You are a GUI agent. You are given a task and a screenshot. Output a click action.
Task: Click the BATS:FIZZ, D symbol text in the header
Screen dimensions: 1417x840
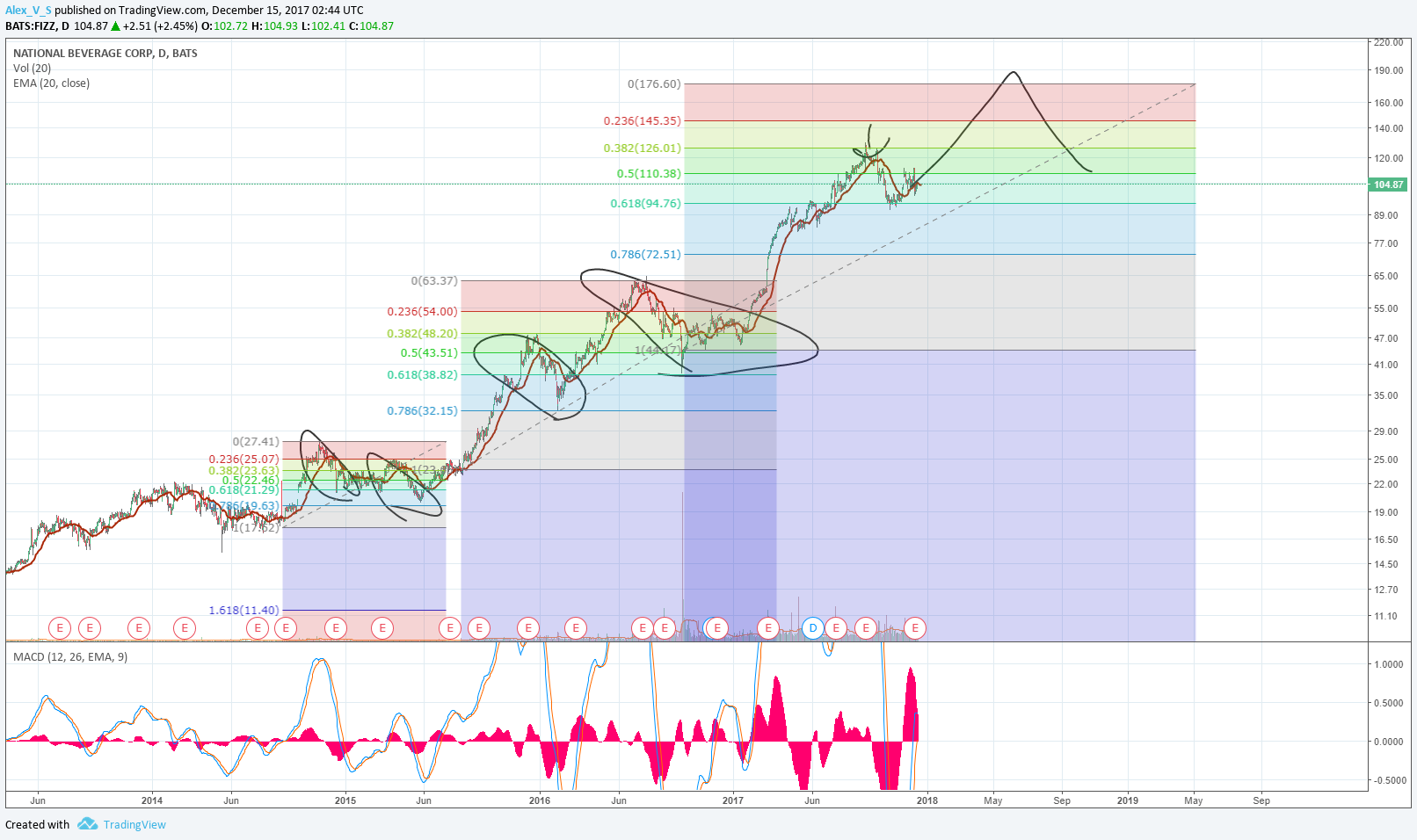37,26
